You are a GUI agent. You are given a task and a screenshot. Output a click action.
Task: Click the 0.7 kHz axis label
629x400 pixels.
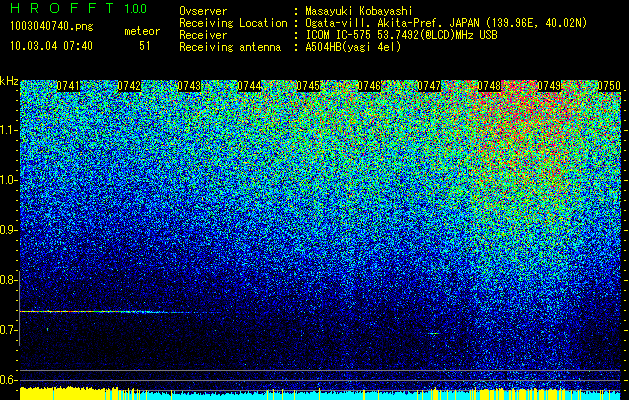(7, 330)
